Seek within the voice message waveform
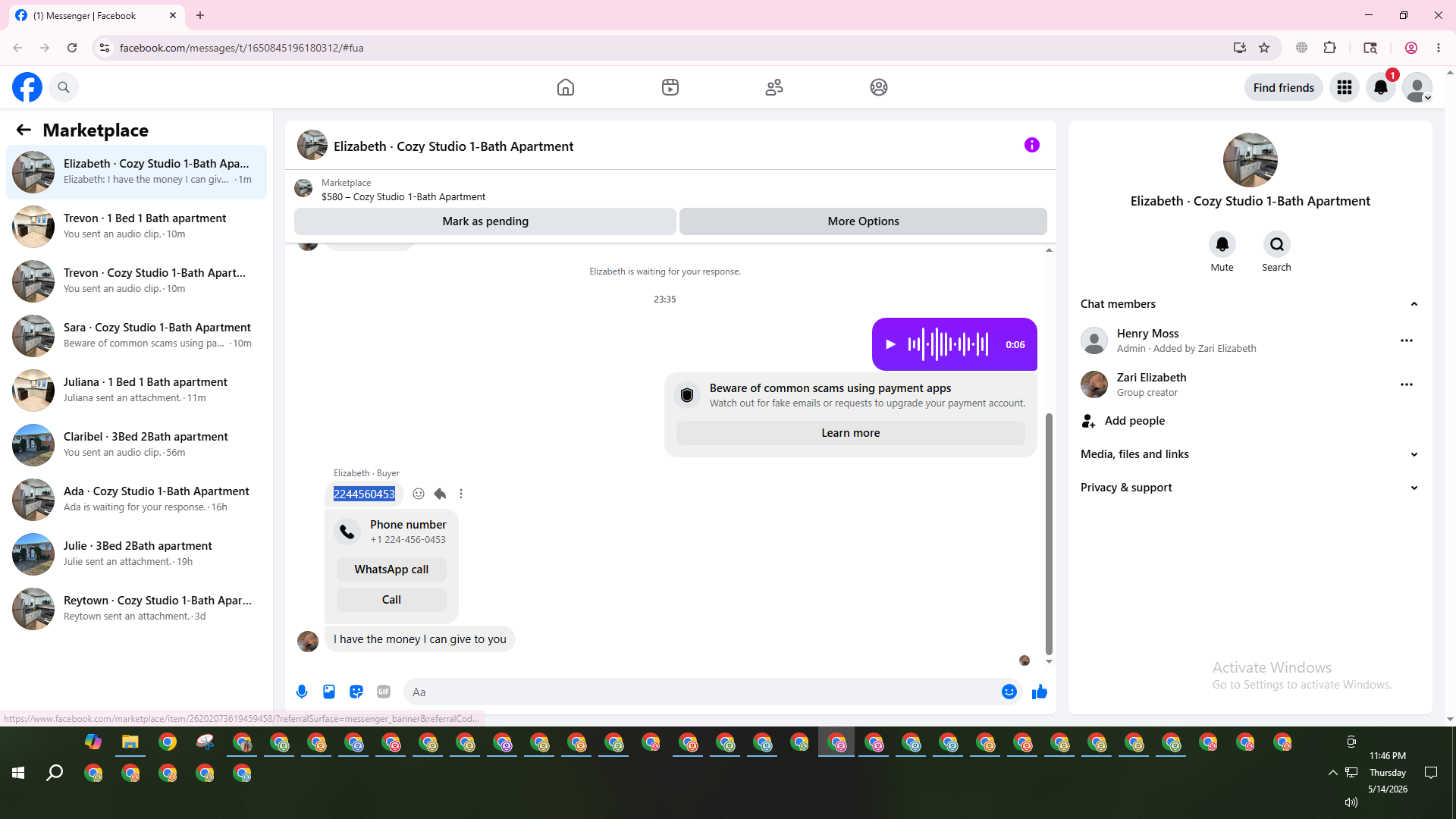The height and width of the screenshot is (819, 1456). tap(948, 344)
